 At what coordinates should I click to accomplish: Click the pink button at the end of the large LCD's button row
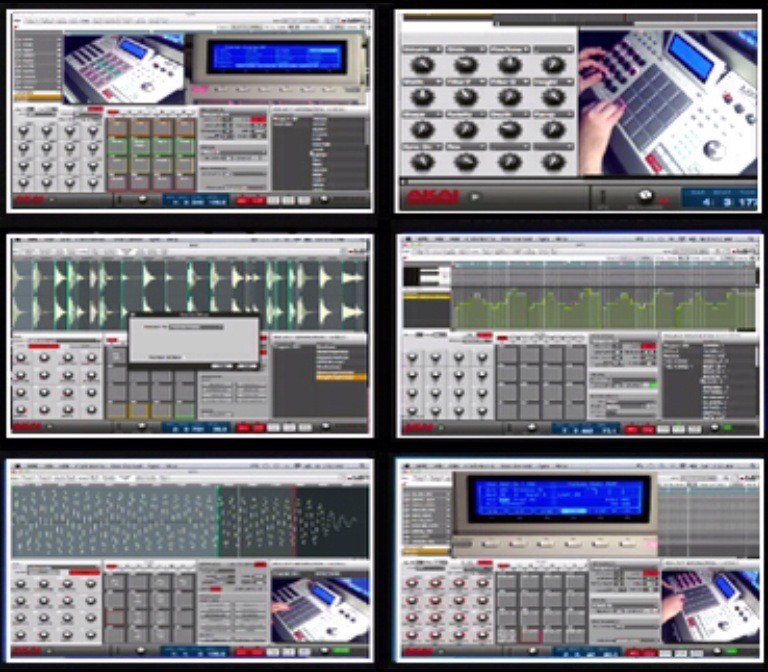(x=651, y=544)
